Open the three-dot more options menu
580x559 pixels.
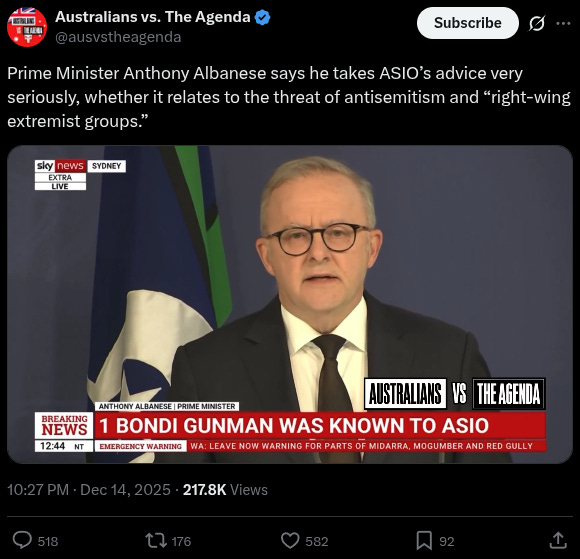[563, 23]
